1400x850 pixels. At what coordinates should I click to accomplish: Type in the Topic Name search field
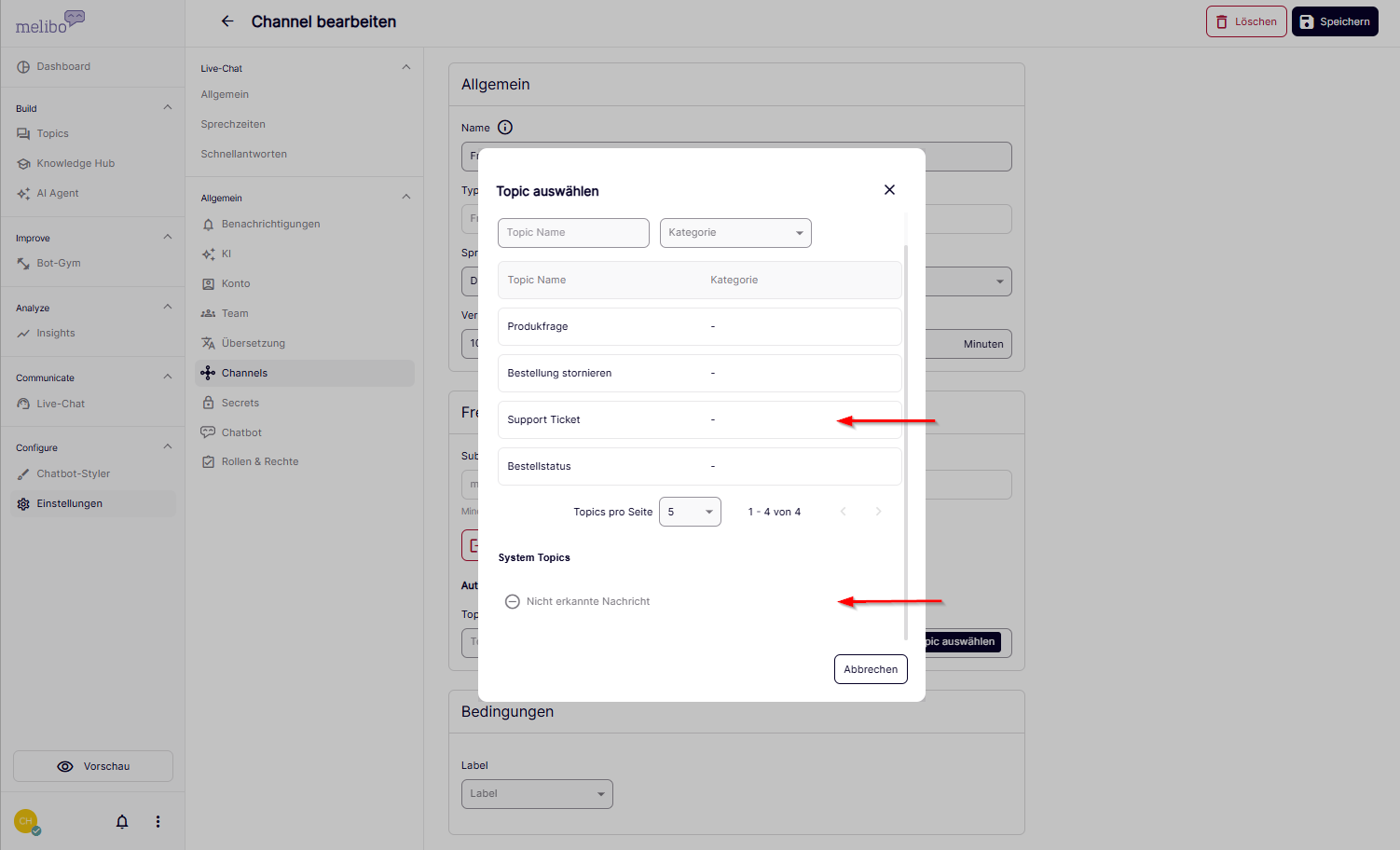(x=573, y=233)
